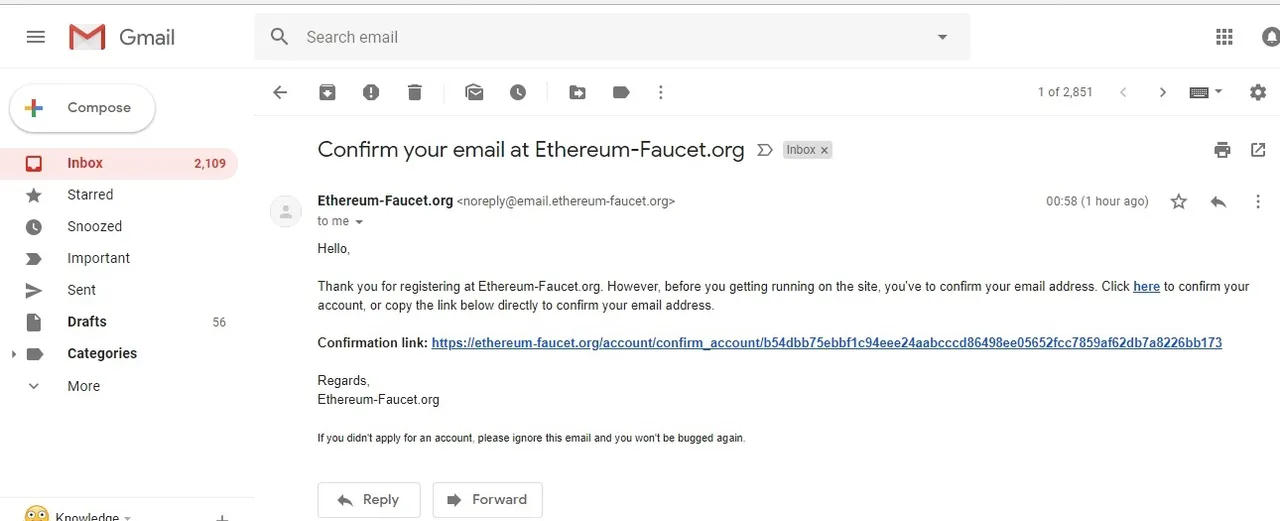Archive this email with the archive icon

pyautogui.click(x=327, y=92)
